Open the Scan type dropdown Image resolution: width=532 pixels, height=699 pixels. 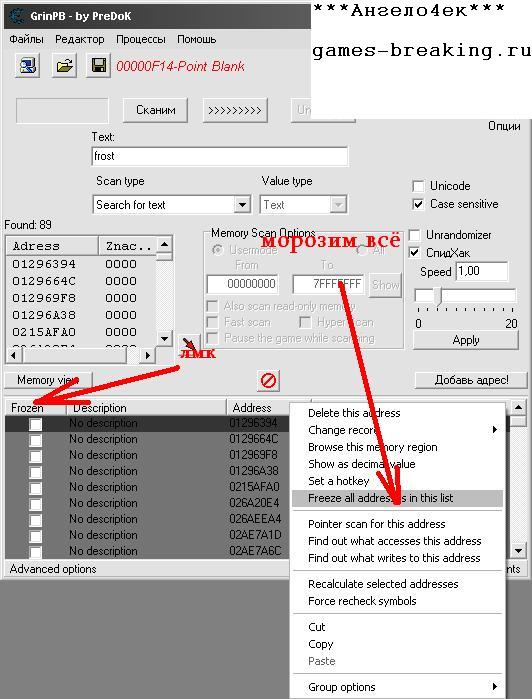242,205
